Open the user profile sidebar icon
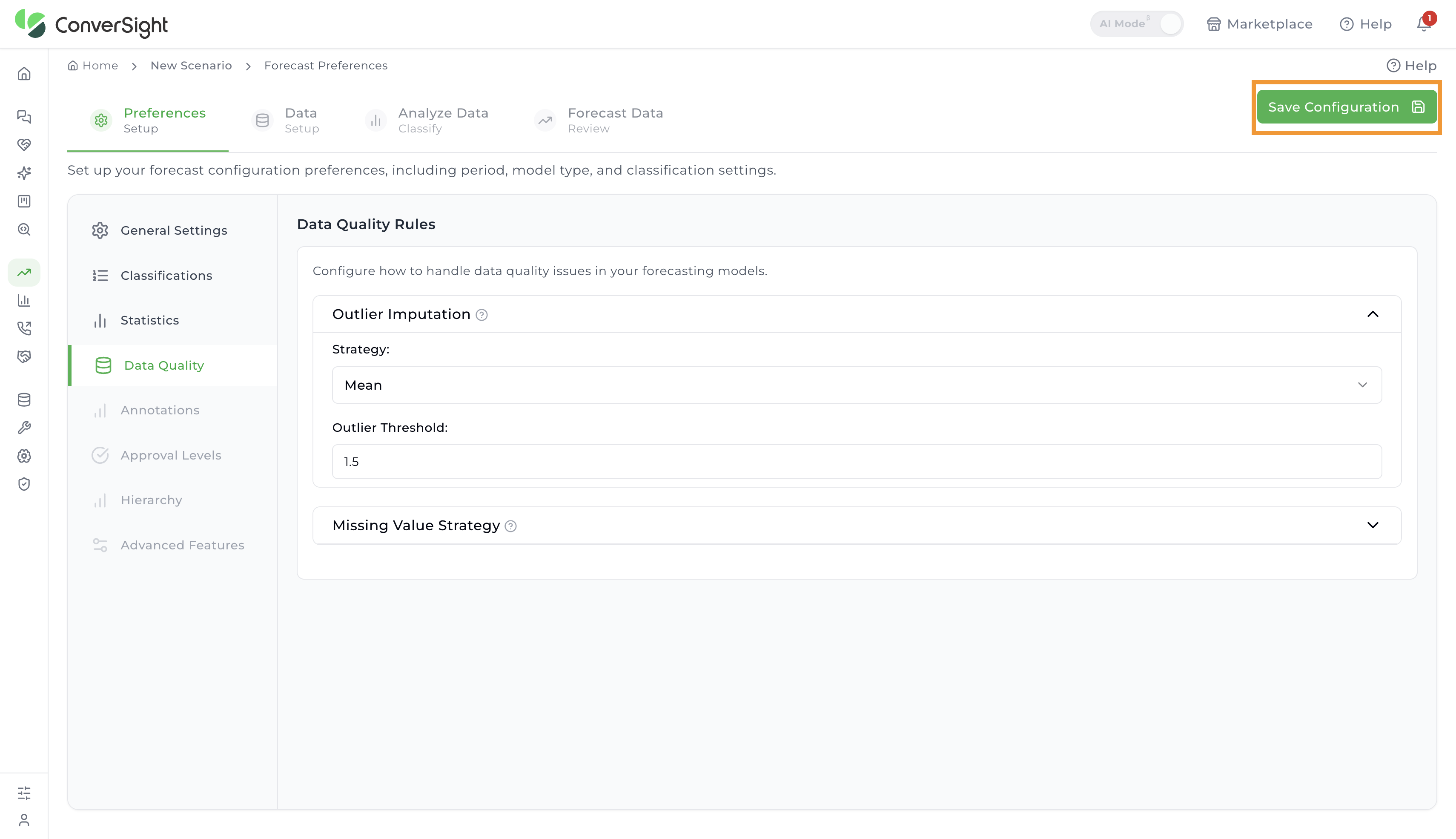Screen dimensions: 1456x839 click(23, 819)
